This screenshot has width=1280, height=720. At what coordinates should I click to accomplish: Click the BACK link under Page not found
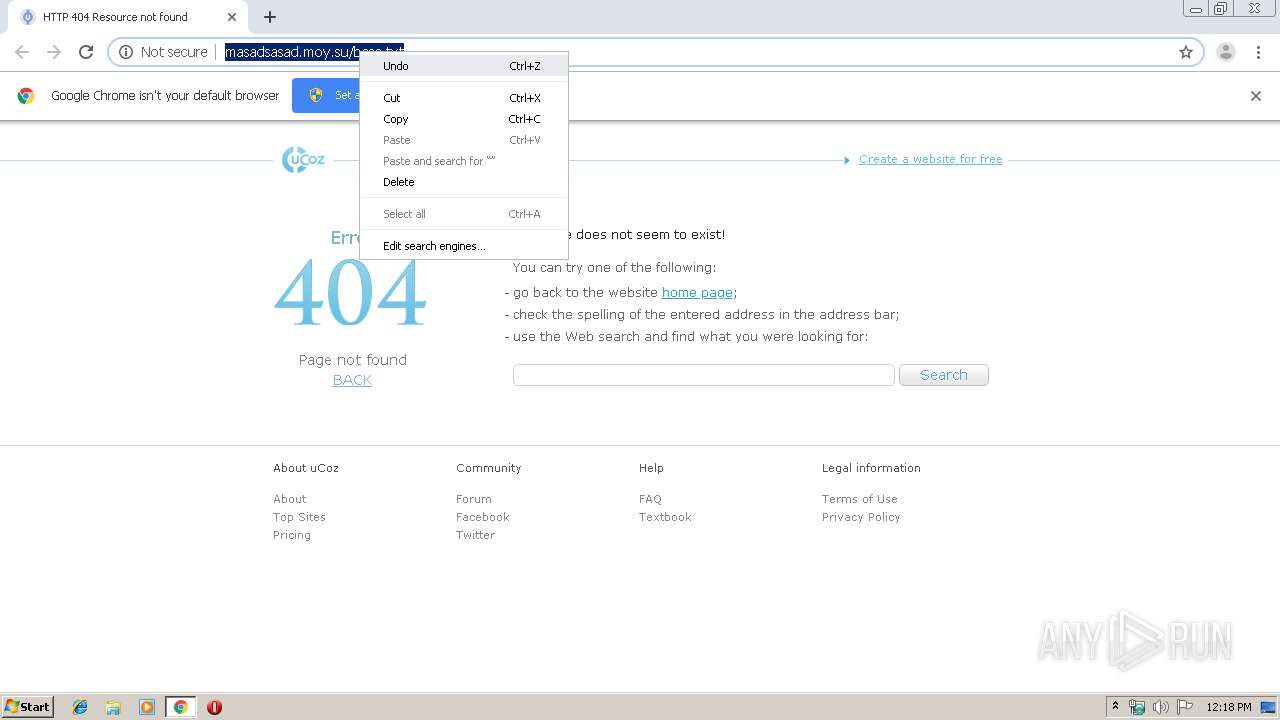[x=352, y=380]
